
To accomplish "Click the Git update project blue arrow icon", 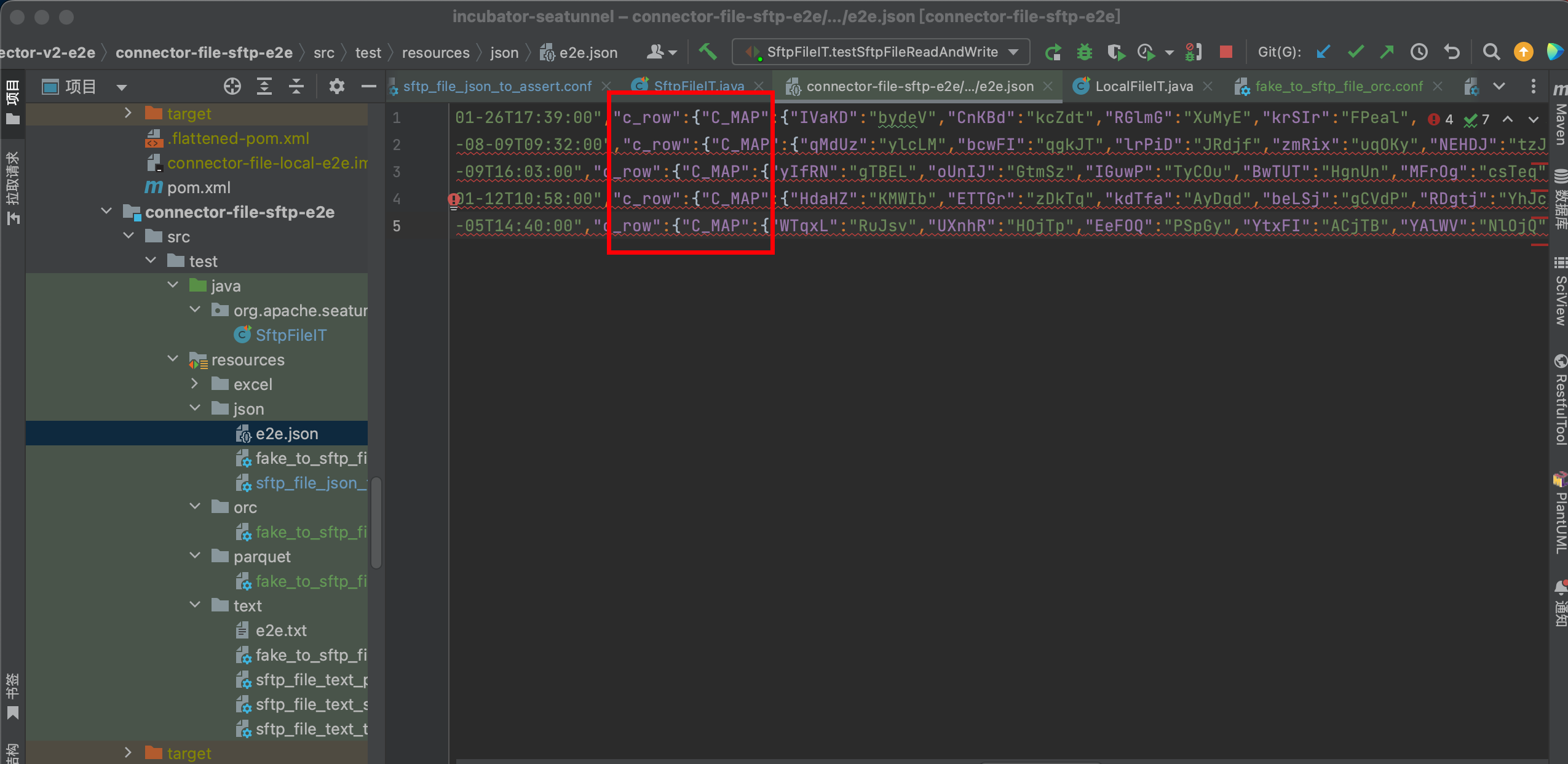I will tap(1323, 52).
